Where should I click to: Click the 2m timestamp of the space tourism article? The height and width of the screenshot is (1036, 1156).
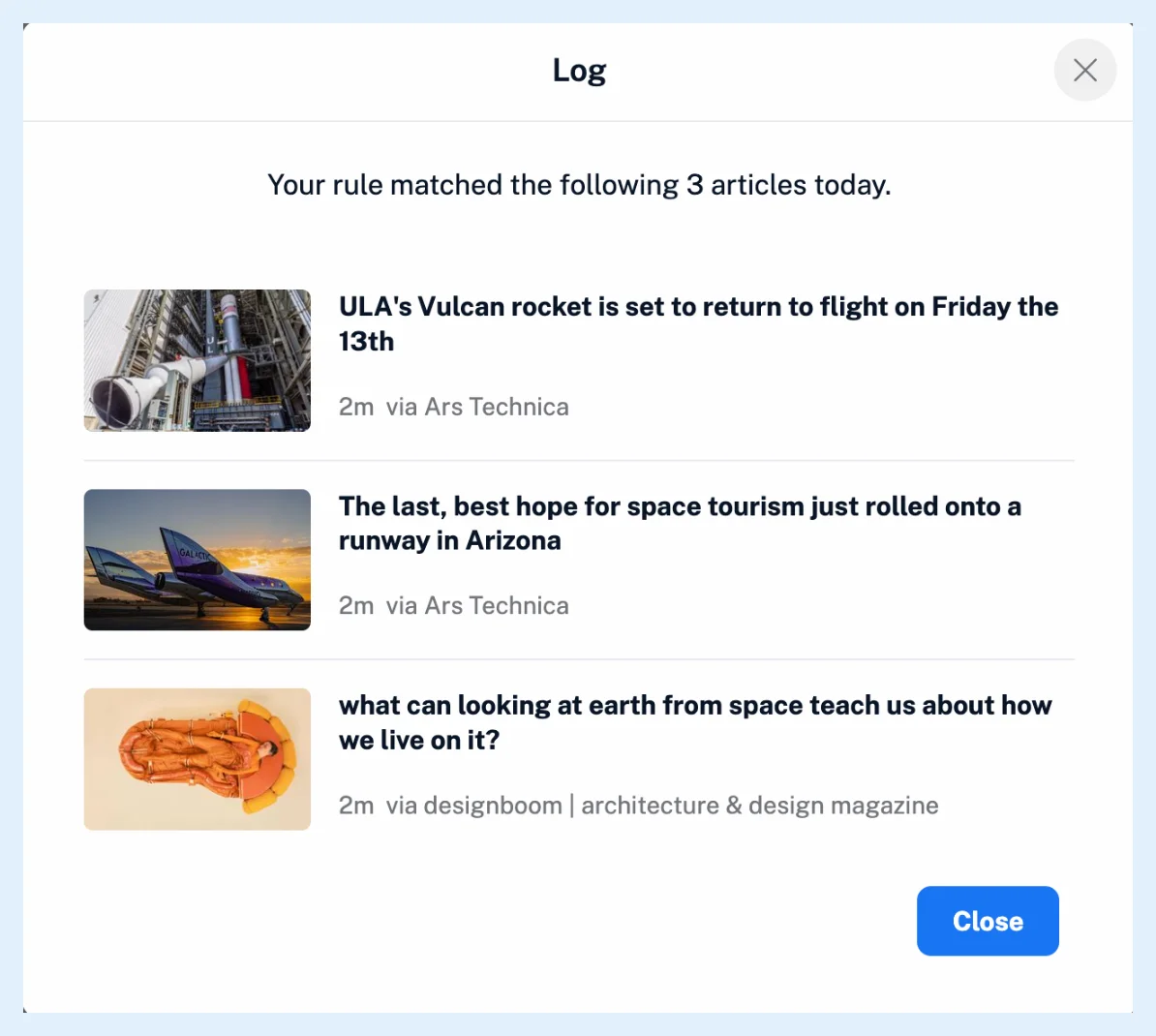(356, 606)
